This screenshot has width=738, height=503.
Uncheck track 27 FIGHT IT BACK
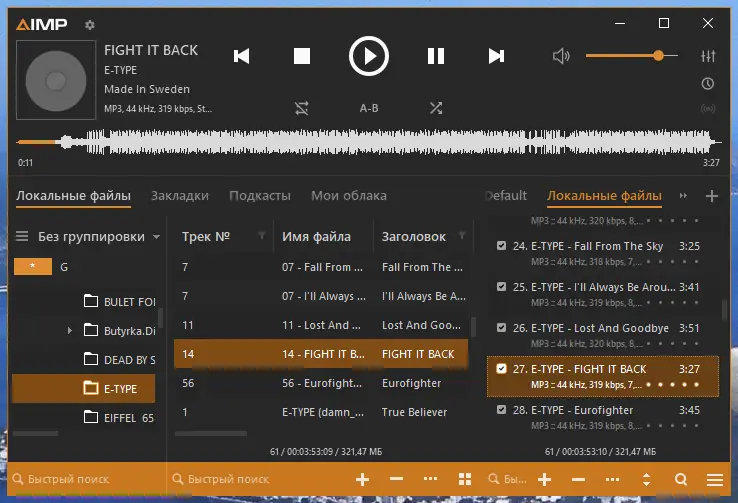point(501,368)
